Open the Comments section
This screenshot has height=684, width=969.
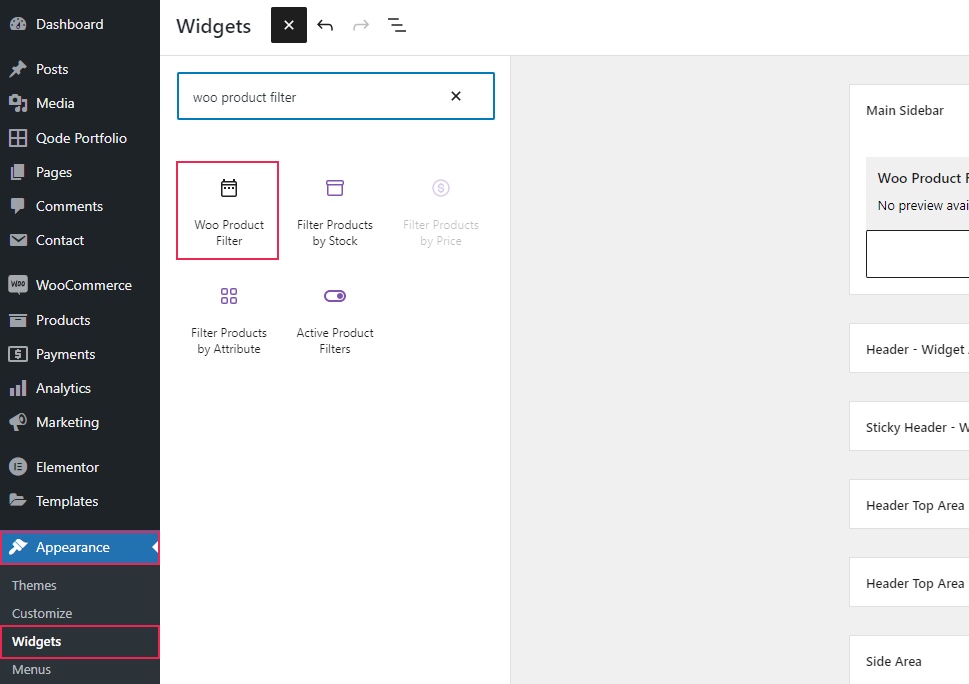click(x=80, y=206)
